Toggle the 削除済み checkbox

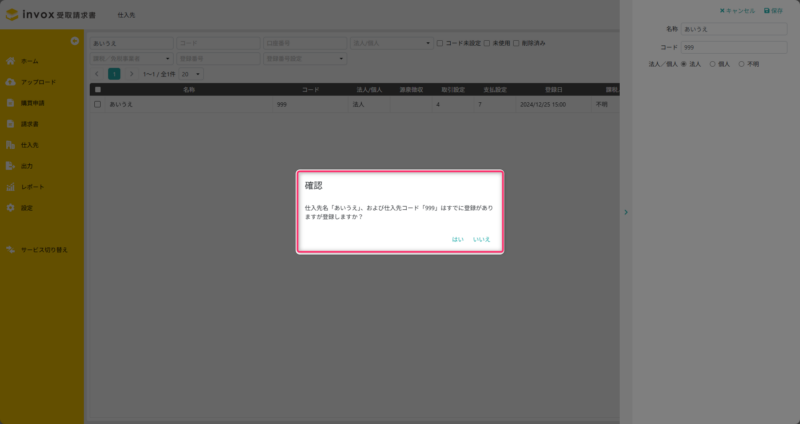[x=516, y=43]
